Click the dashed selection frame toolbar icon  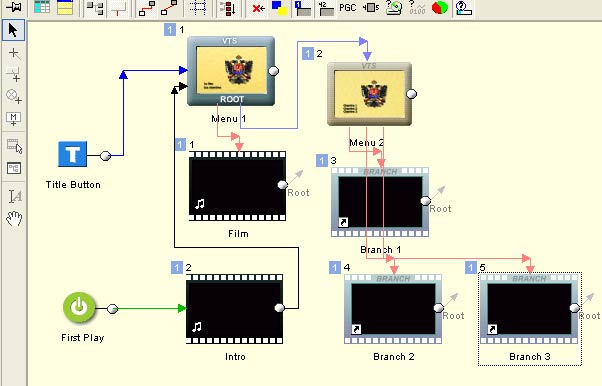198,8
